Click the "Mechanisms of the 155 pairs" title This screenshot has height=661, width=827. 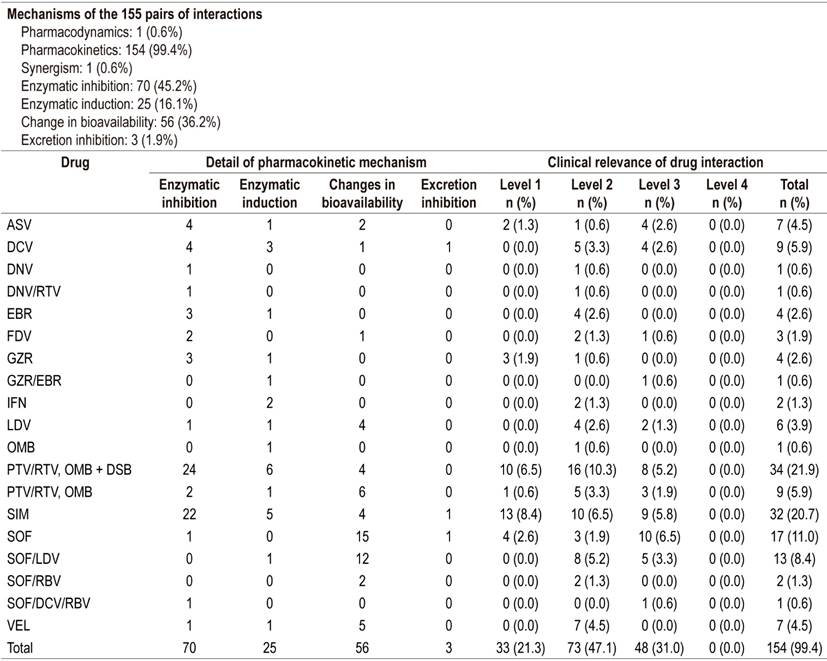(134, 15)
